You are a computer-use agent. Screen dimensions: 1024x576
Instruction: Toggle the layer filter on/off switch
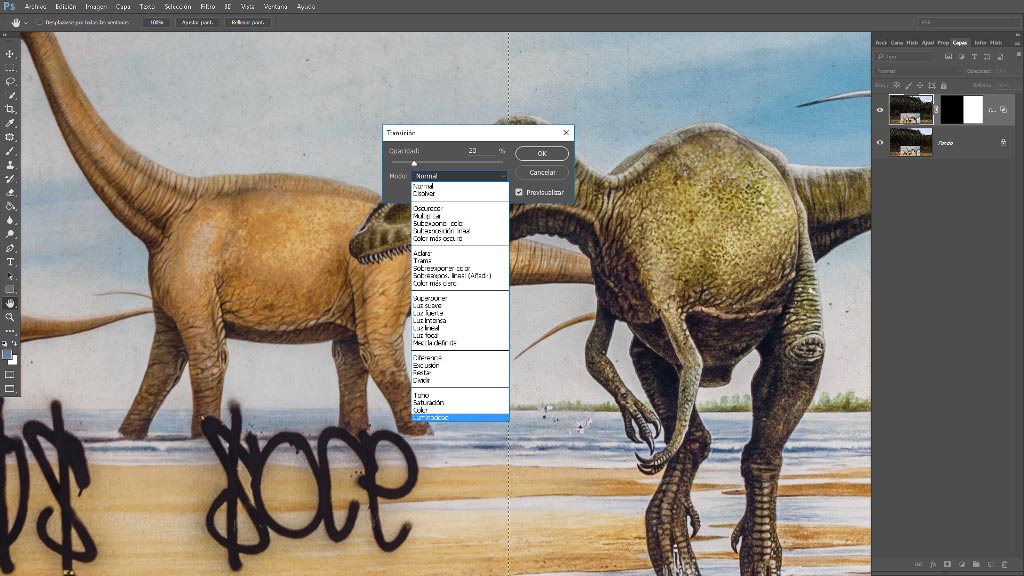pyautogui.click(x=1018, y=56)
